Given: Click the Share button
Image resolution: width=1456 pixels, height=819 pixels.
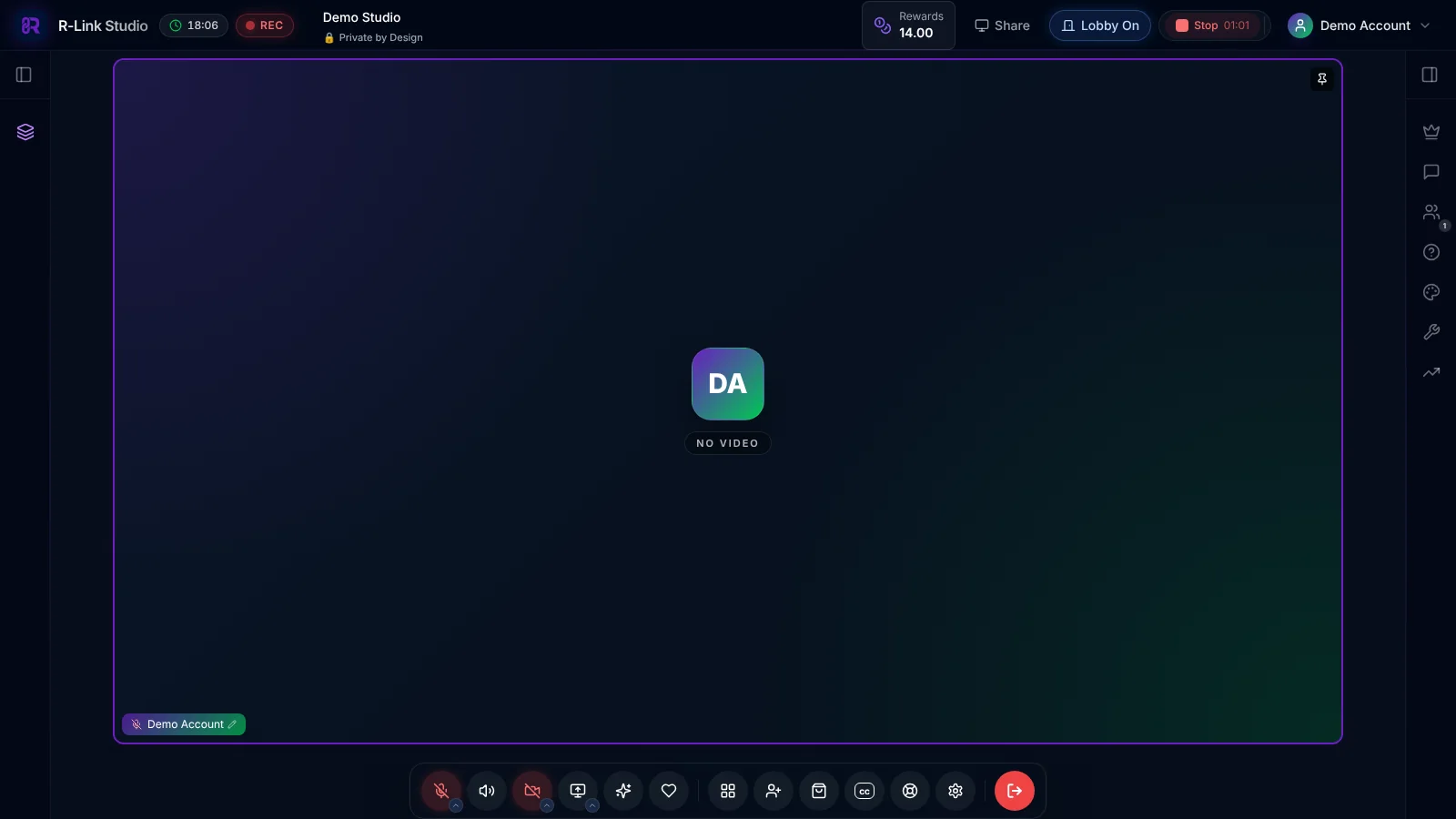Looking at the screenshot, I should [1002, 25].
